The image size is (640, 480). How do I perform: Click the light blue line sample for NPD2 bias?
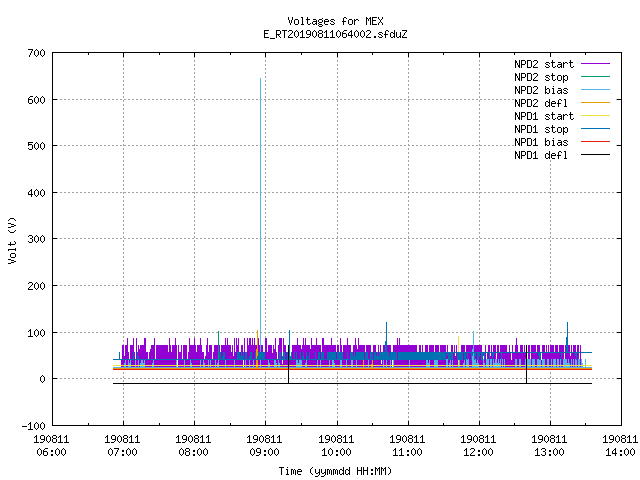596,90
